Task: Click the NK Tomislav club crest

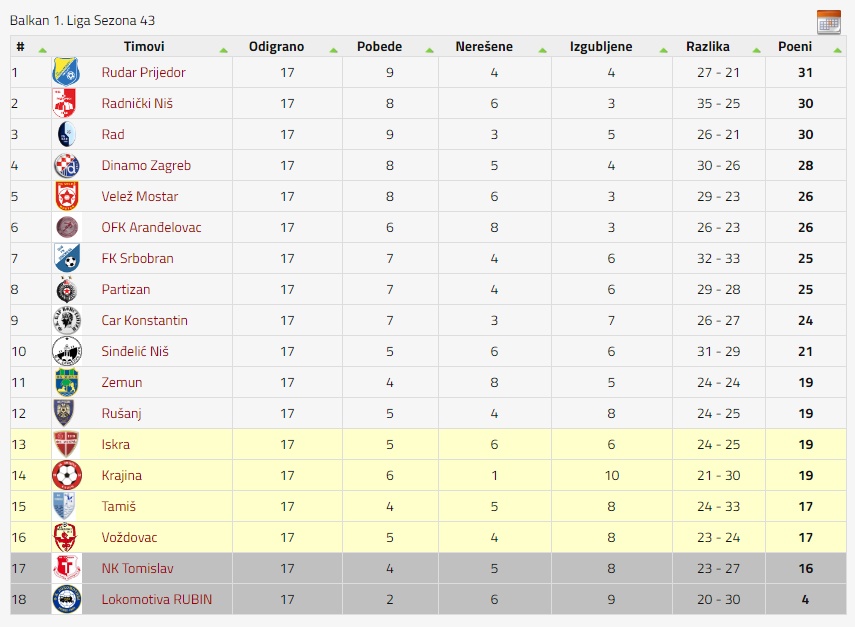Action: [67, 568]
